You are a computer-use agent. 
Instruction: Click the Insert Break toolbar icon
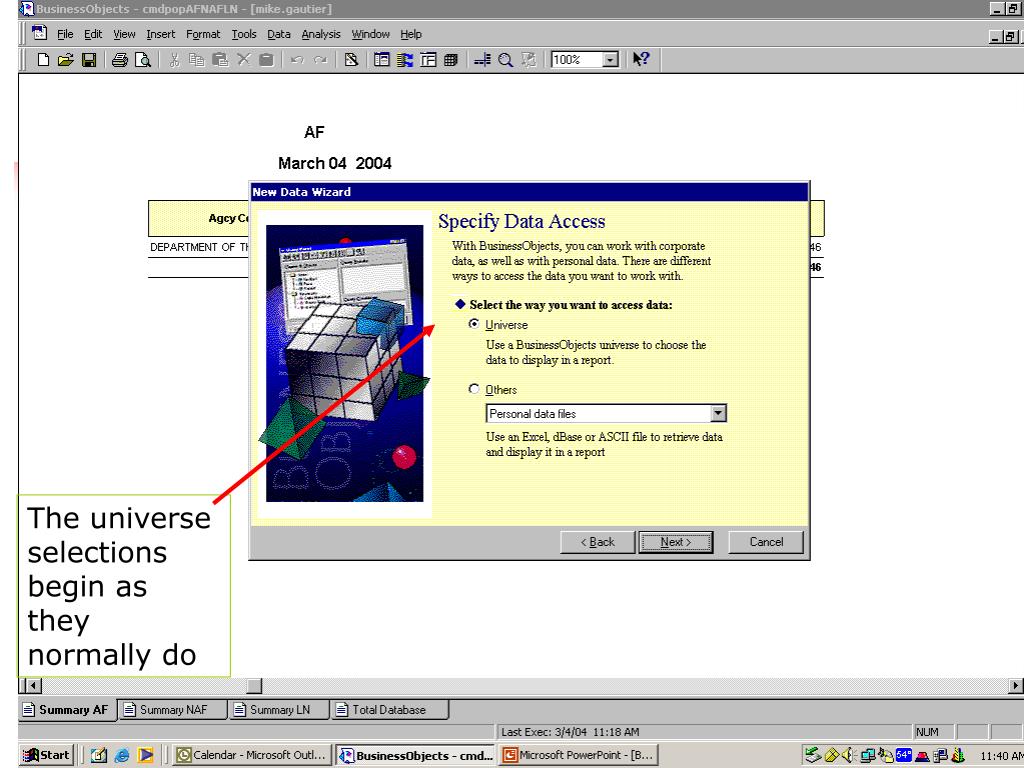coord(483,60)
